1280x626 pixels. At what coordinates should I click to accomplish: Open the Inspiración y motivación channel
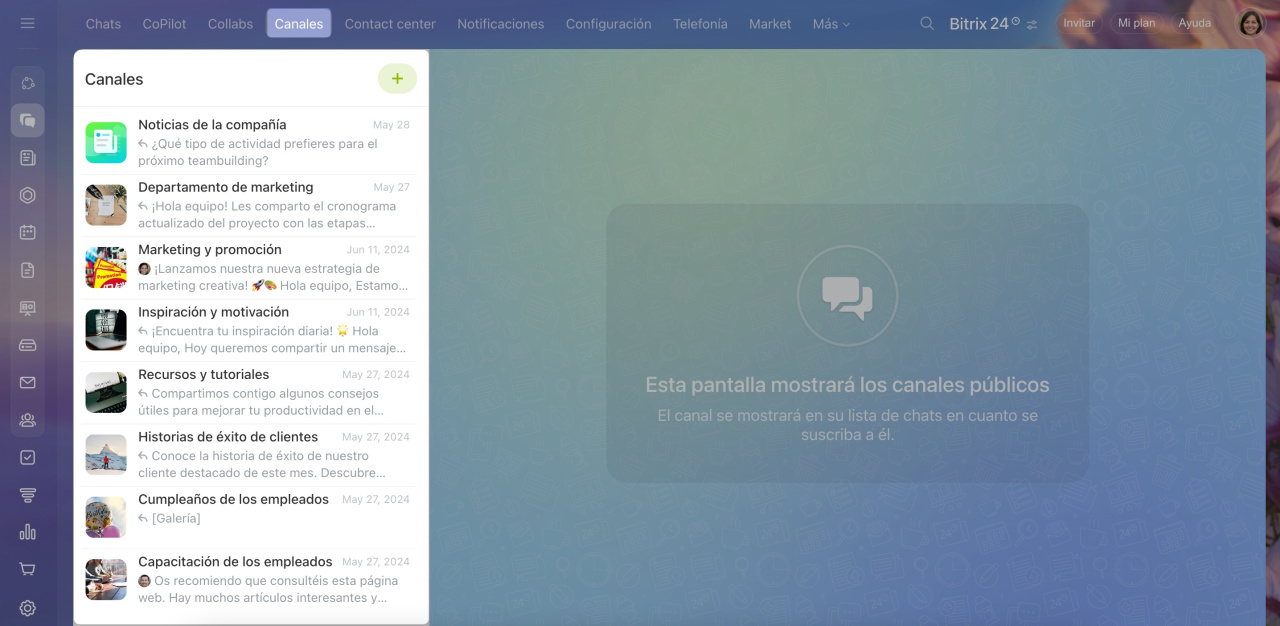(x=248, y=331)
